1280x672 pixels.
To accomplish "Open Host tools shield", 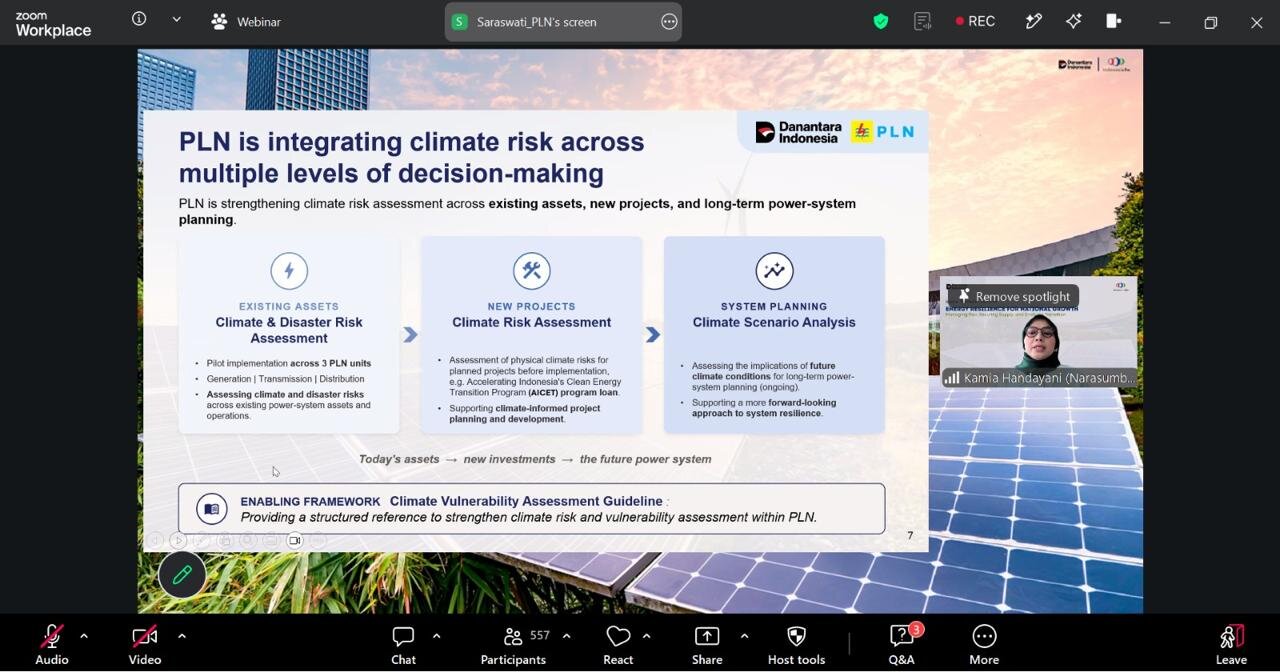I will coord(796,645).
